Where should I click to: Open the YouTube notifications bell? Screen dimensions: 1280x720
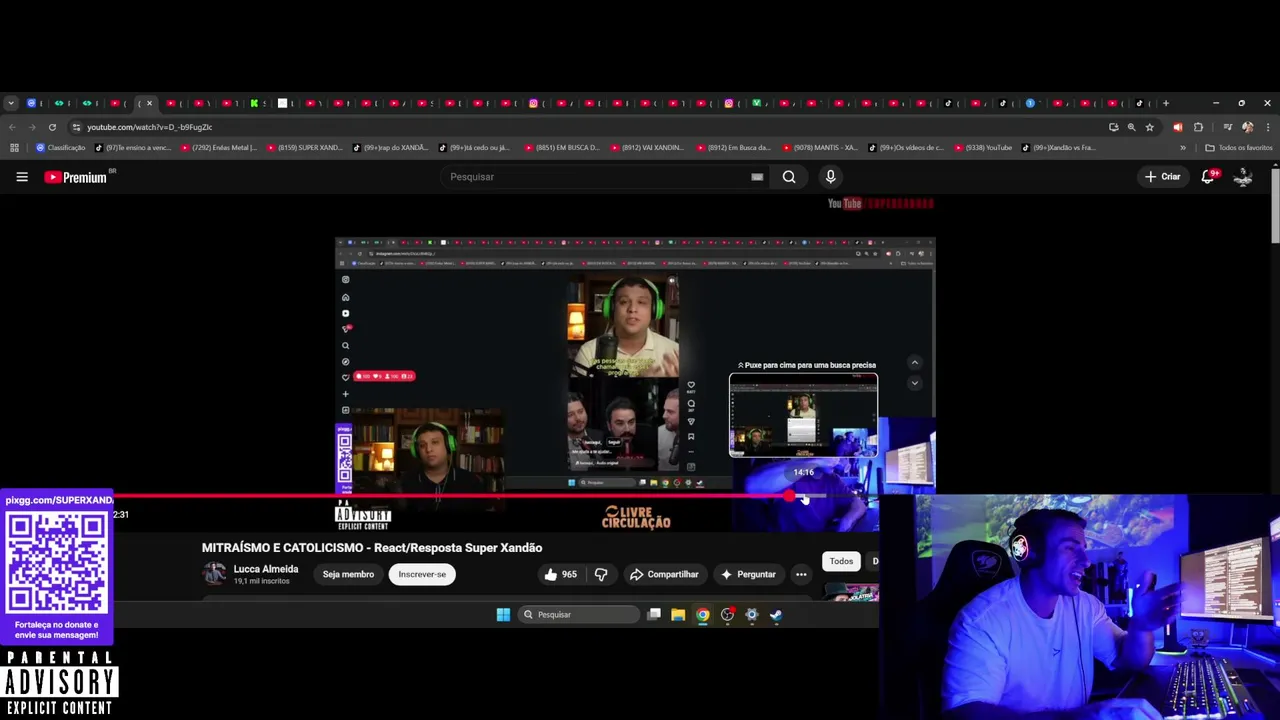pyautogui.click(x=1208, y=176)
